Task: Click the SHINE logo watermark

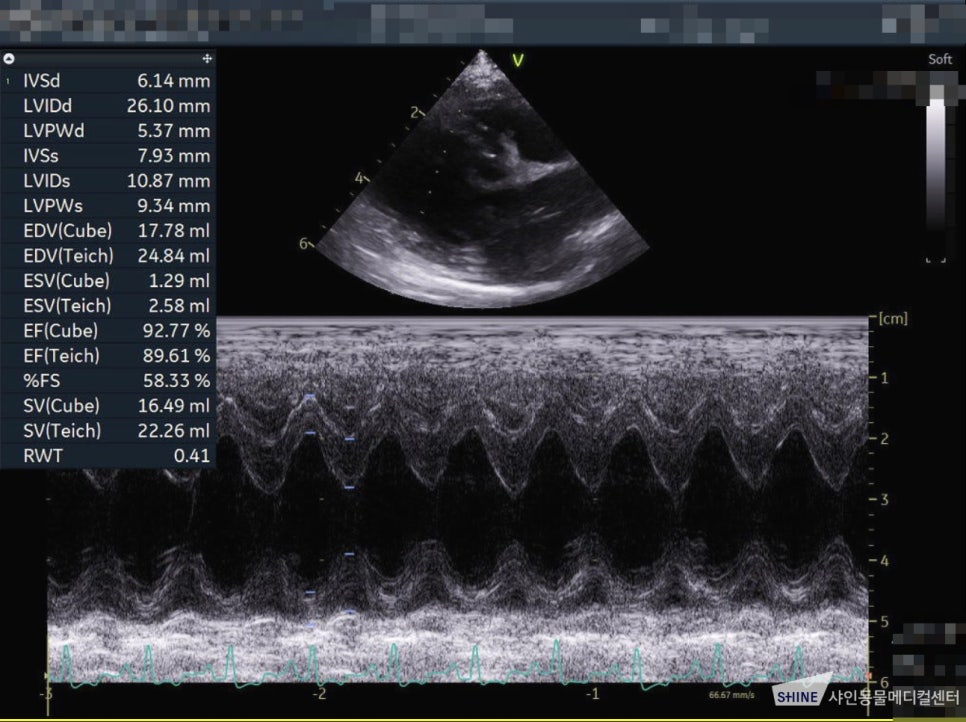Action: pos(797,696)
